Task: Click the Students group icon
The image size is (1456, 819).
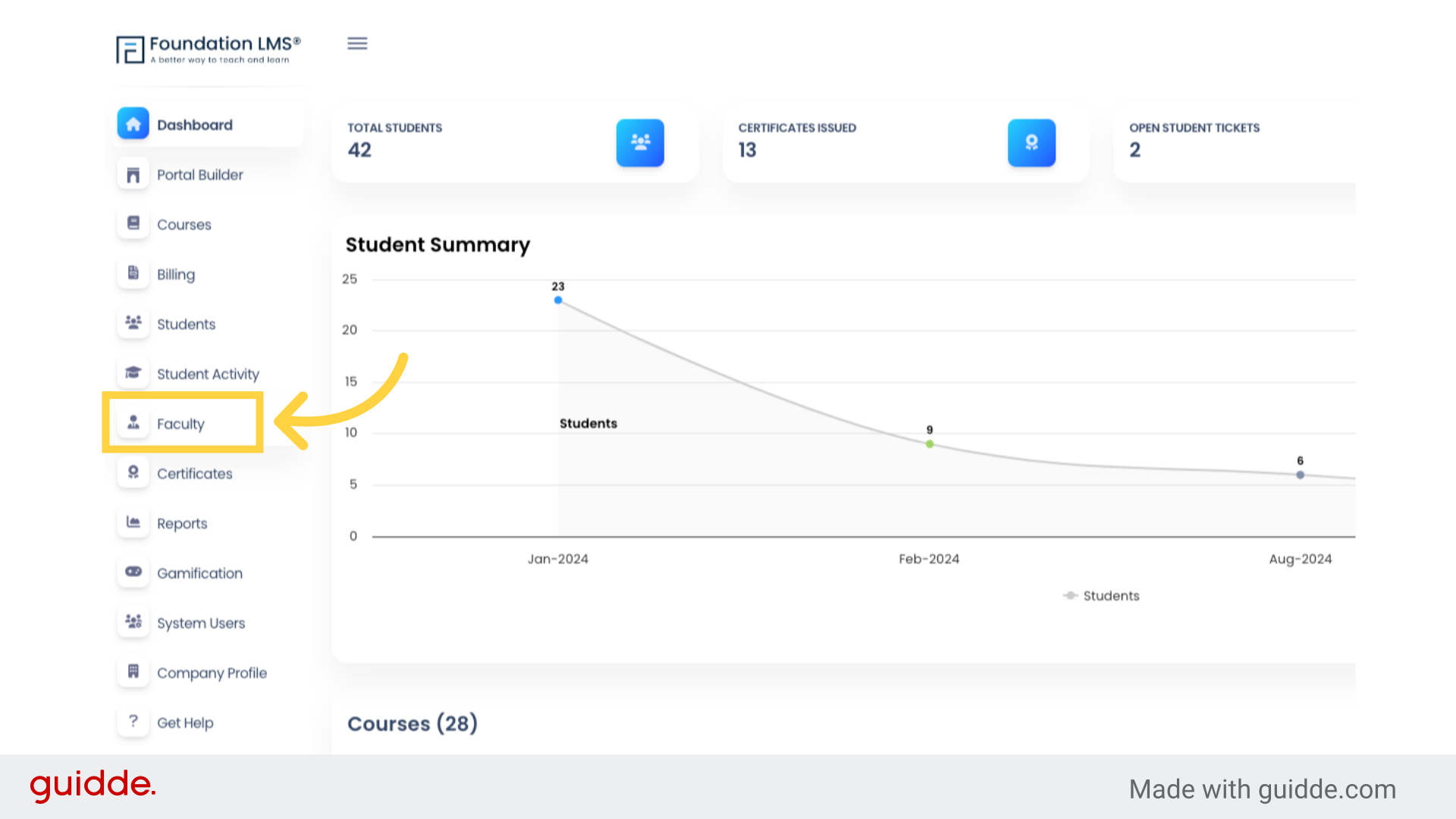Action: [133, 324]
